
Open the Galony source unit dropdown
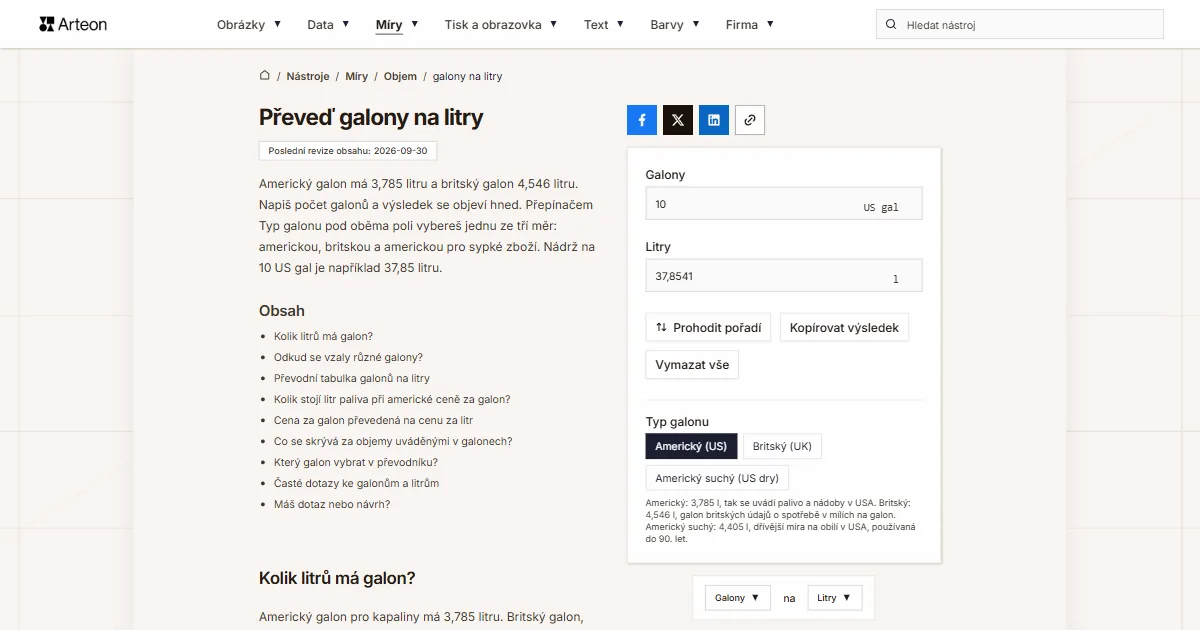coord(738,598)
